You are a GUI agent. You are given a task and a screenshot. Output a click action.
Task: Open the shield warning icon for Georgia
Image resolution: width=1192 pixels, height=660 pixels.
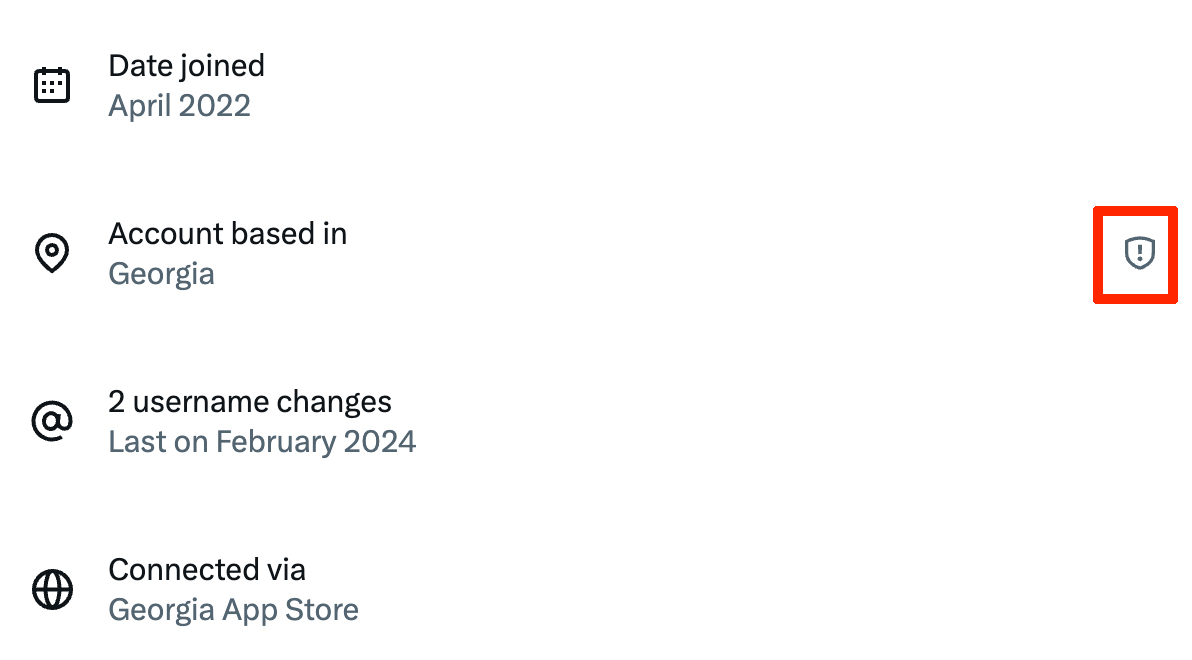(1139, 253)
